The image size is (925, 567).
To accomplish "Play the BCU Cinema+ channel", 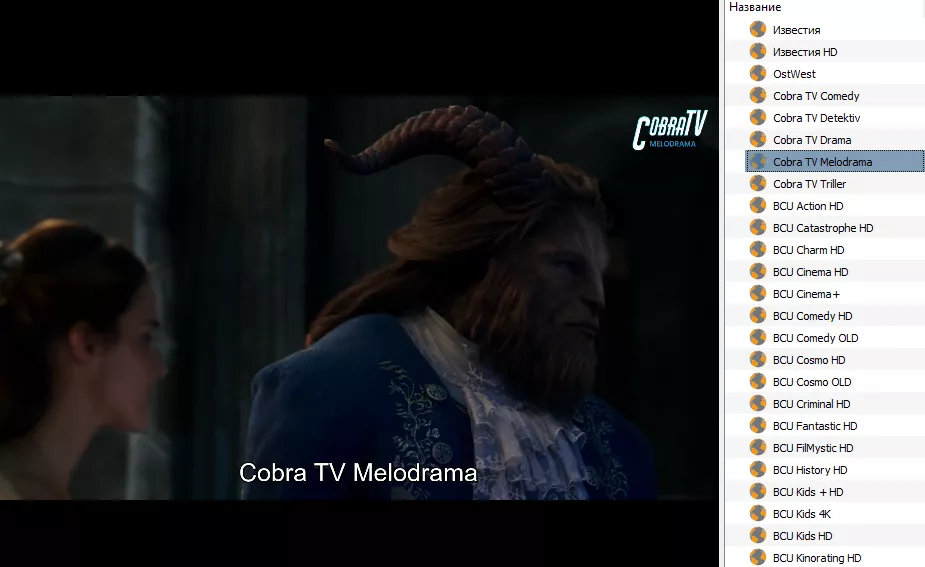I will (806, 294).
